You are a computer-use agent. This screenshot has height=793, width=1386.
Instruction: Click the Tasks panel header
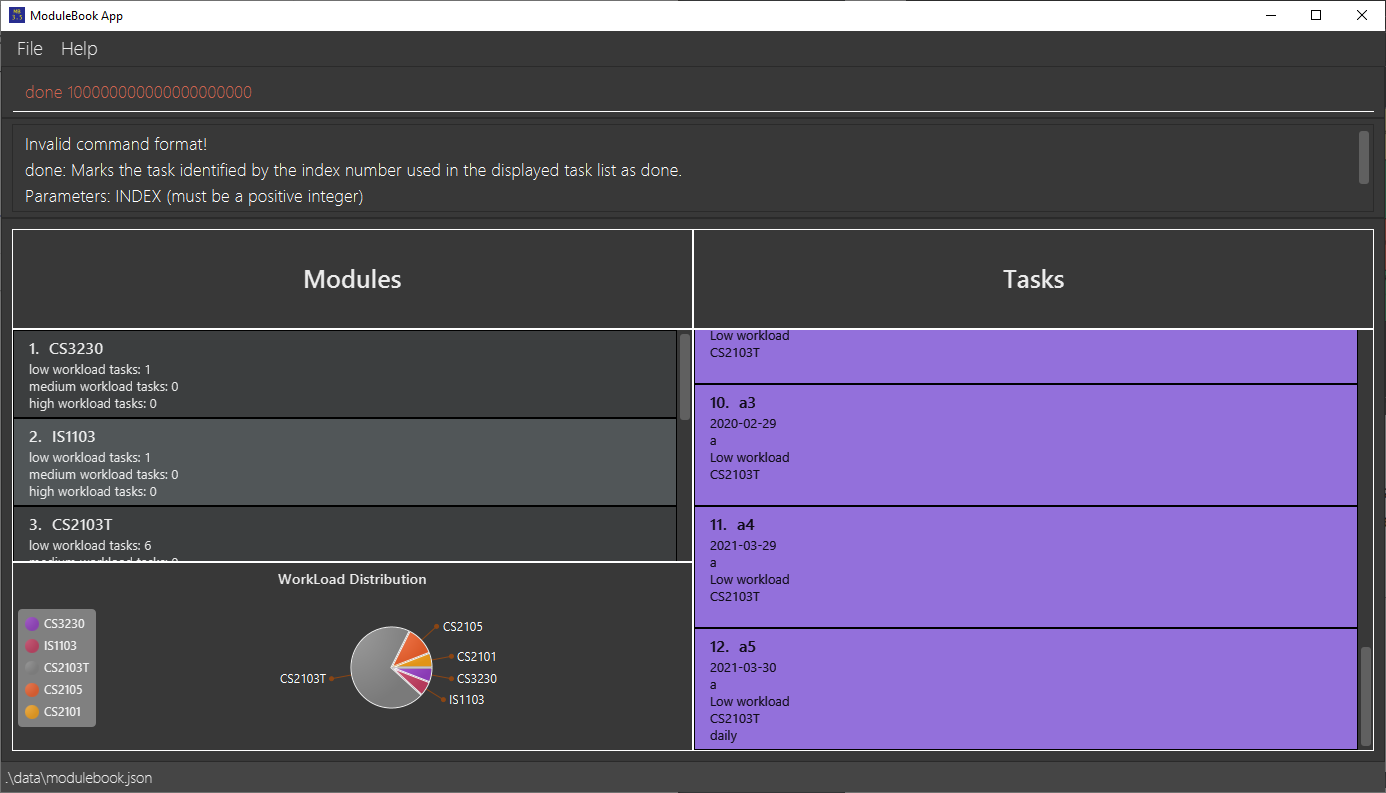[1033, 279]
